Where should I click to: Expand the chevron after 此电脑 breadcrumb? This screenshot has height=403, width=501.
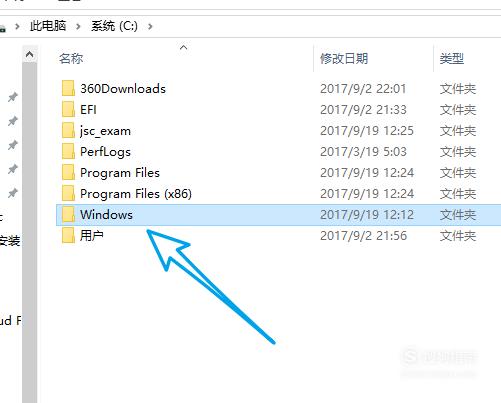coord(78,26)
